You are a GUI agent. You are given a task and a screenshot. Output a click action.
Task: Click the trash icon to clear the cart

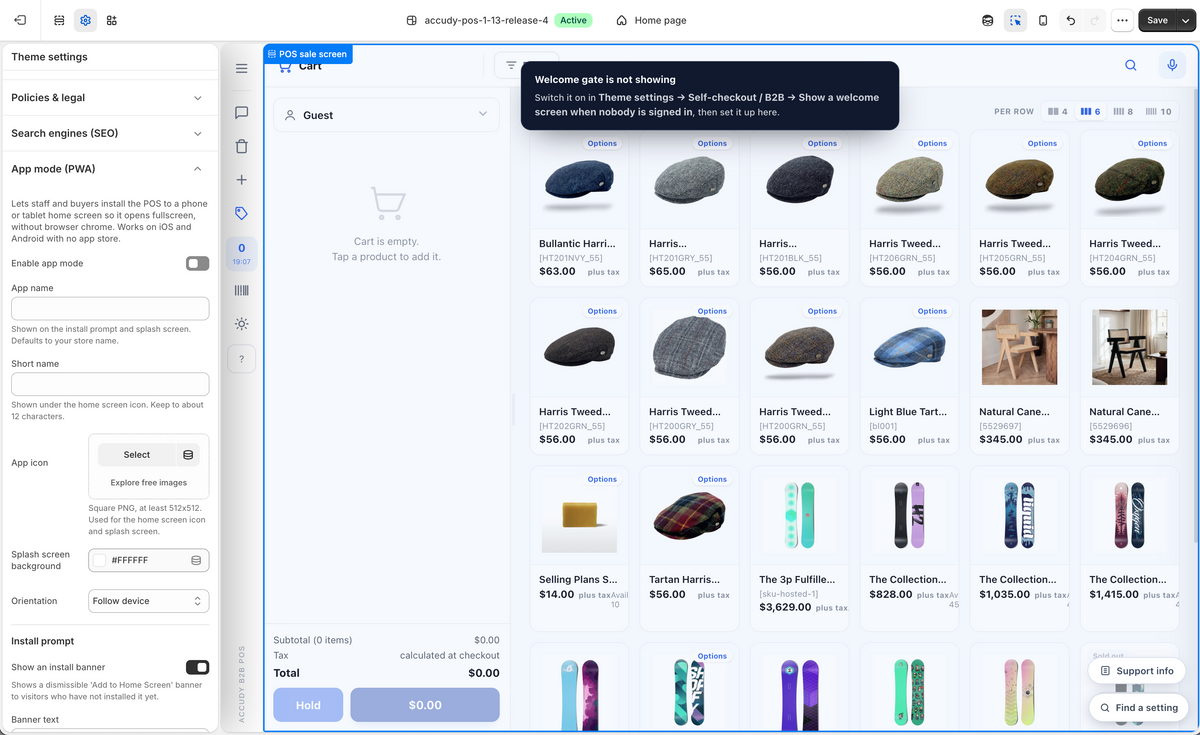pos(241,146)
